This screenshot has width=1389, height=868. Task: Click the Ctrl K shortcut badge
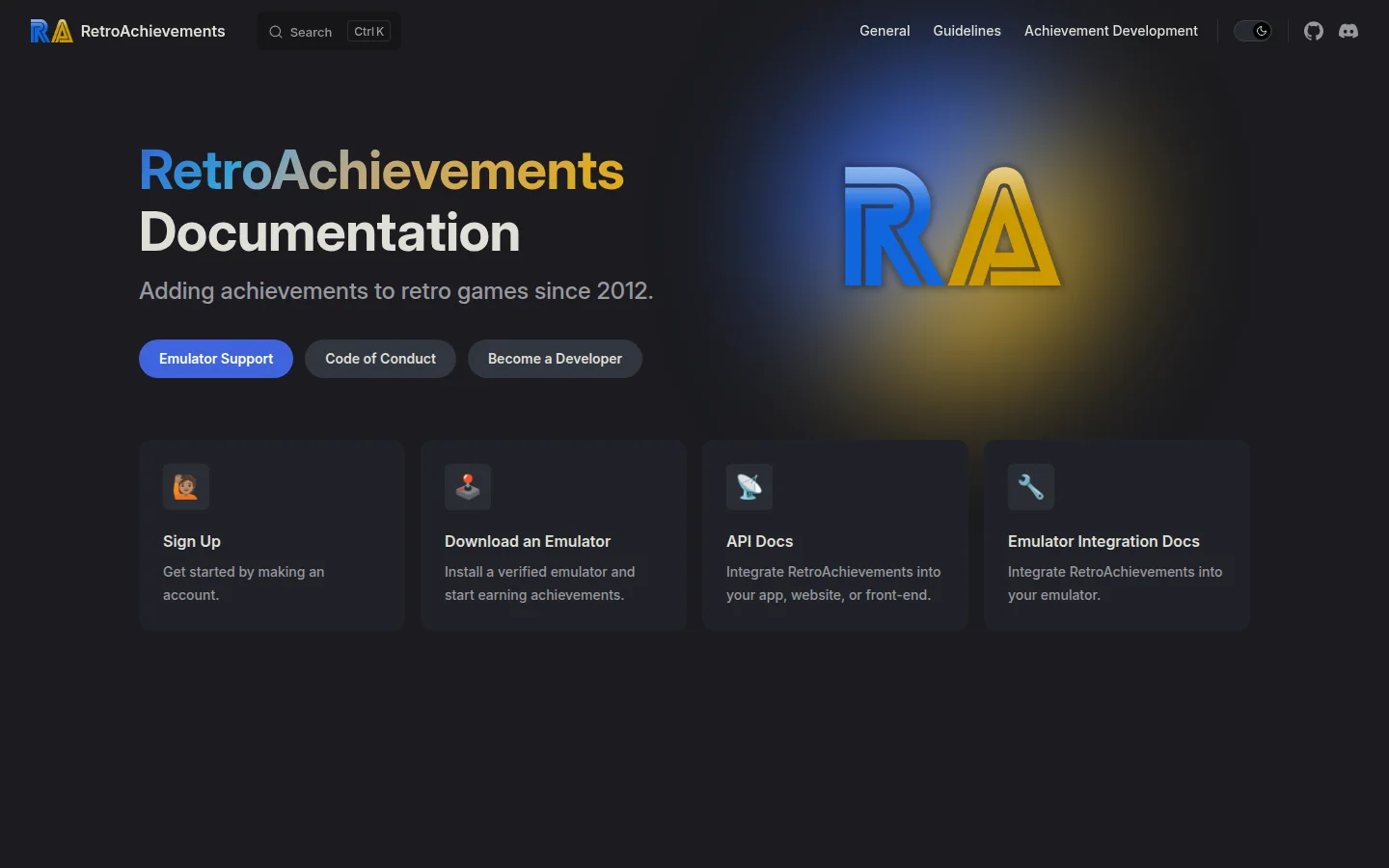click(x=368, y=32)
